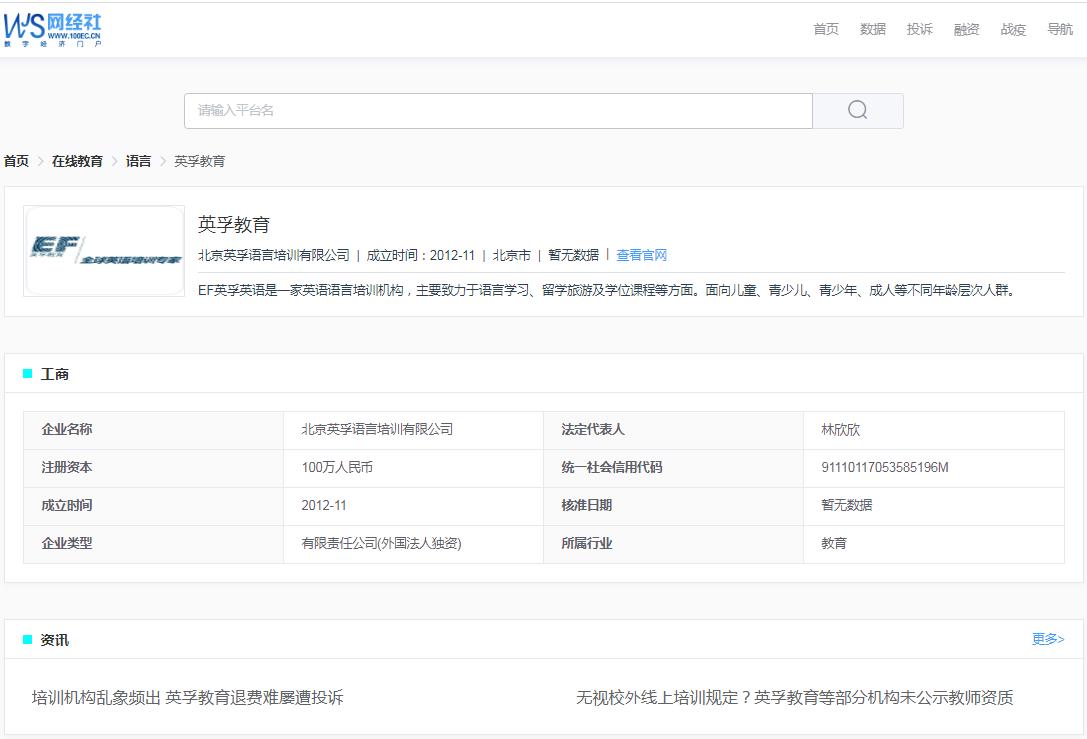Image resolution: width=1087 pixels, height=739 pixels.
Task: Click the blue square icon beside 资讯
Action: click(x=27, y=638)
